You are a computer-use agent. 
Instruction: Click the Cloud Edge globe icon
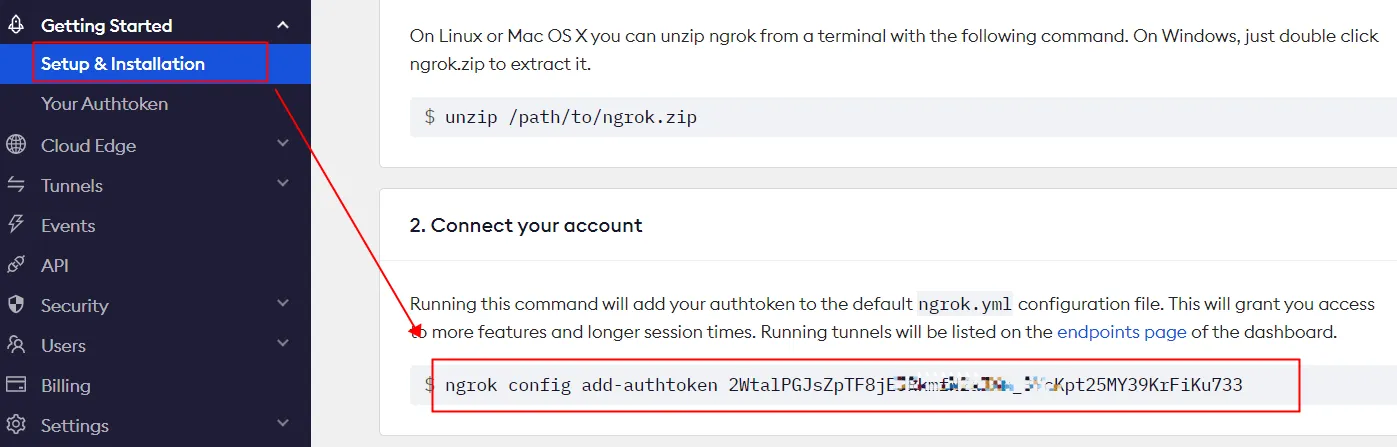point(16,145)
